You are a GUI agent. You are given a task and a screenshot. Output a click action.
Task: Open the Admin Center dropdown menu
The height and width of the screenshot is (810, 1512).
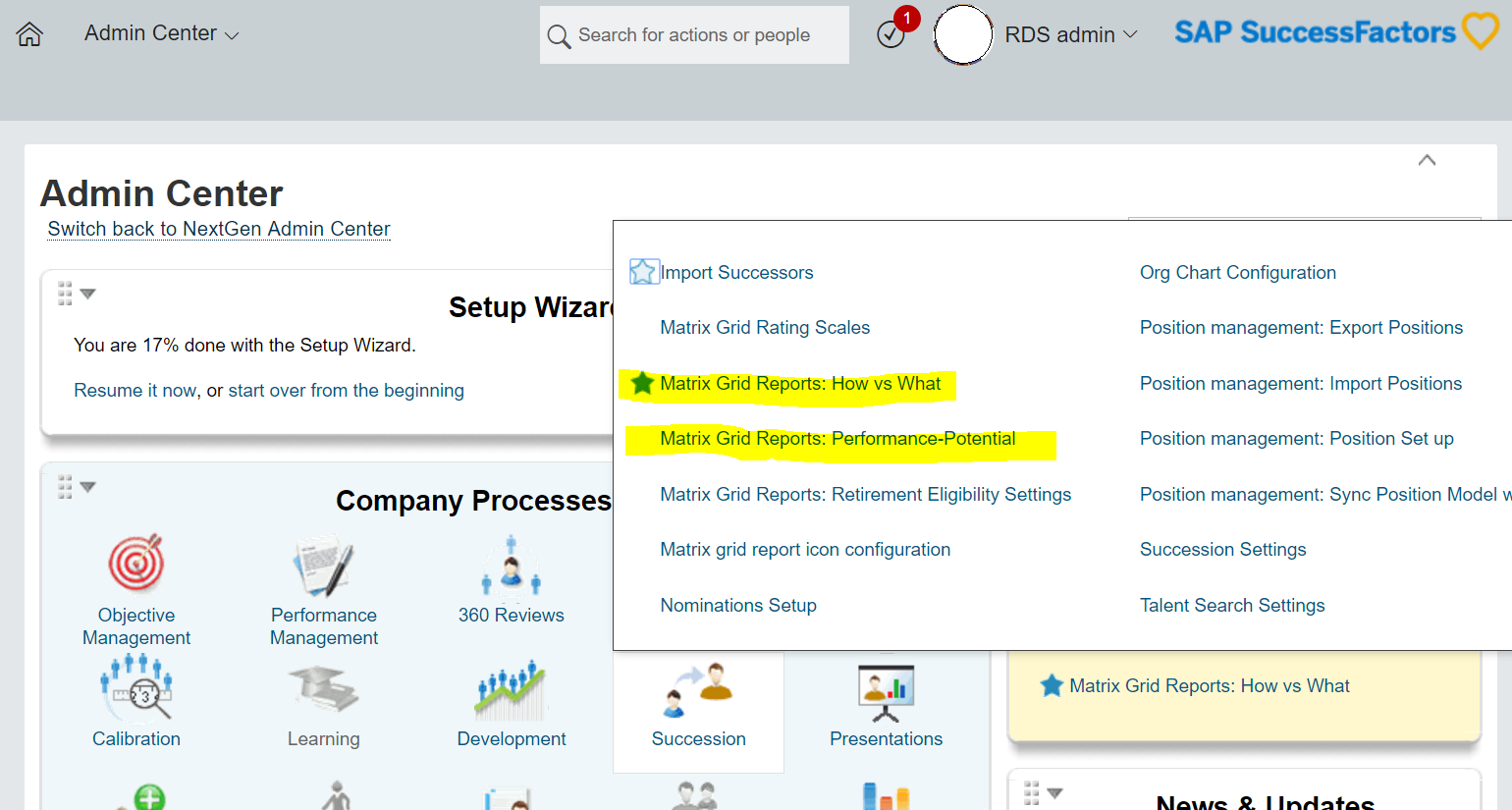pos(161,33)
